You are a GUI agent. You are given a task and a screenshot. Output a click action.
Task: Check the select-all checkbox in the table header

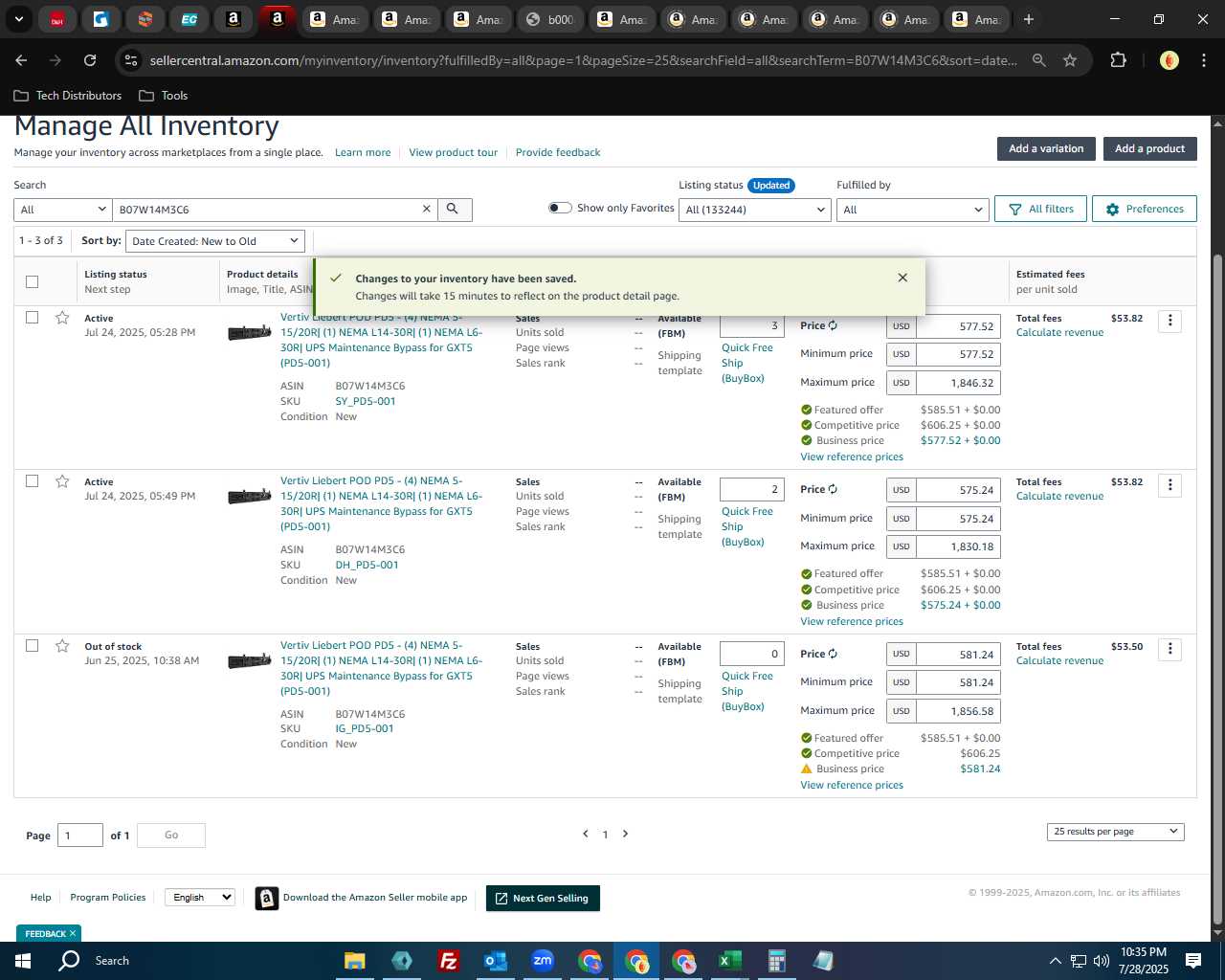(32, 281)
